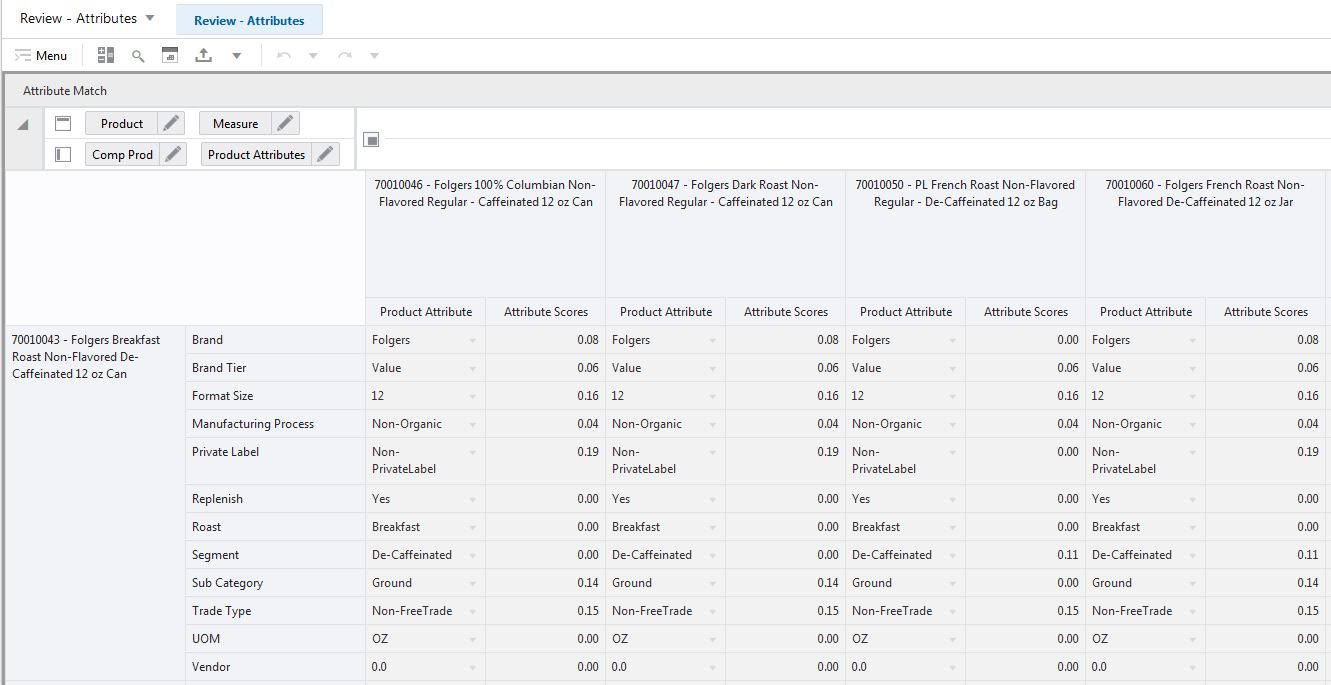The height and width of the screenshot is (685, 1331).
Task: Click the column axis square icon
Action: pos(371,140)
